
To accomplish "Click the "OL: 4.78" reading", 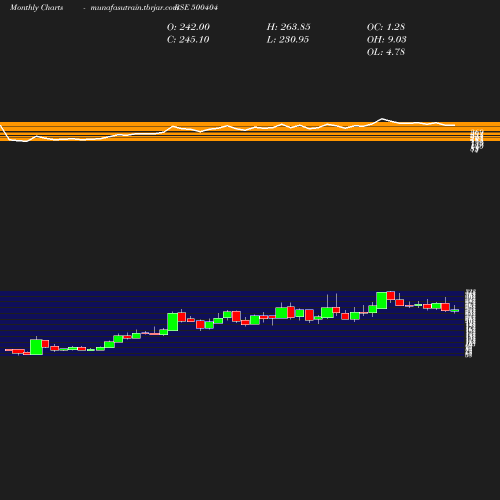I will click(x=386, y=52).
